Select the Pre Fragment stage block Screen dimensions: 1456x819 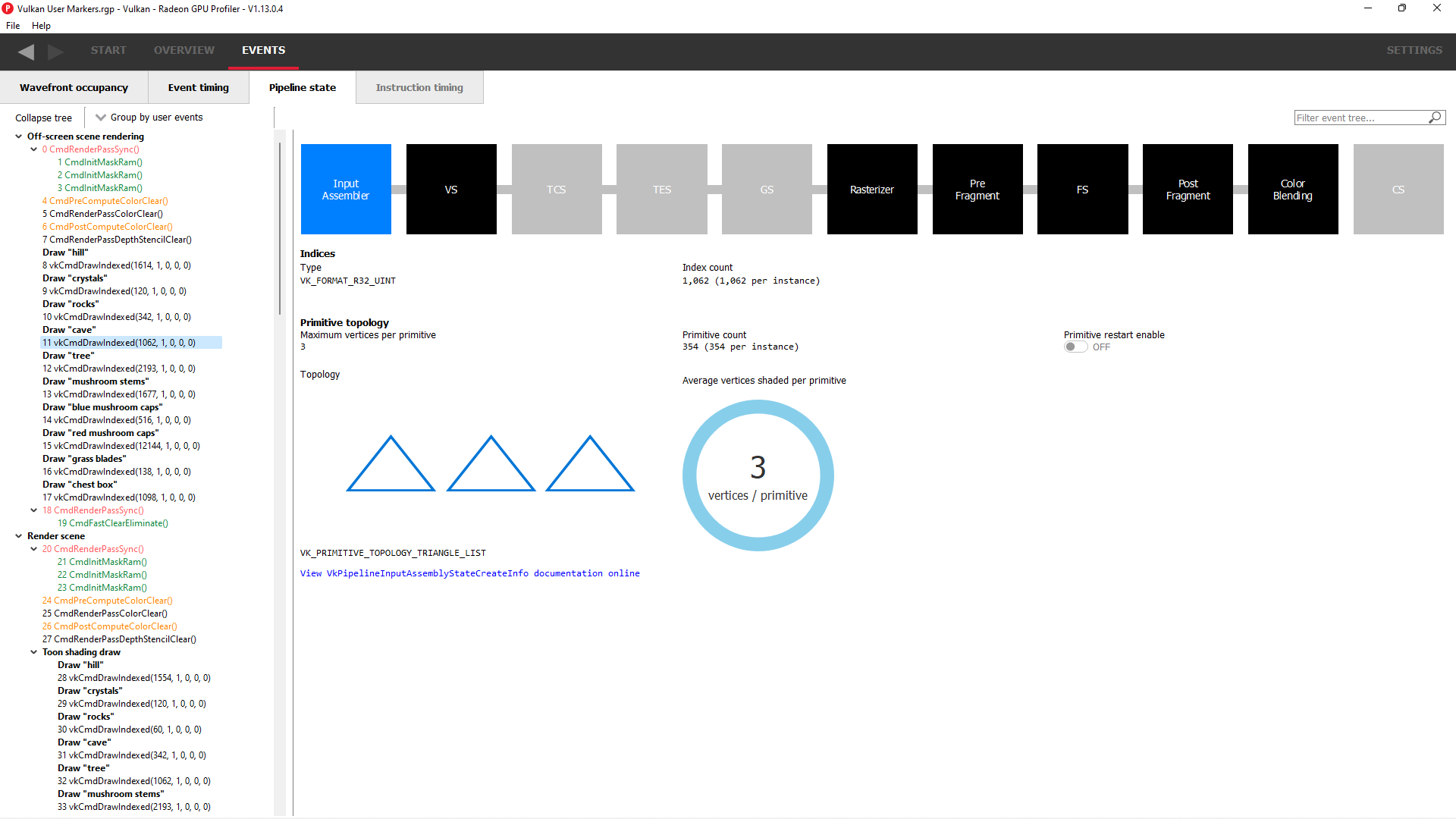[977, 190]
